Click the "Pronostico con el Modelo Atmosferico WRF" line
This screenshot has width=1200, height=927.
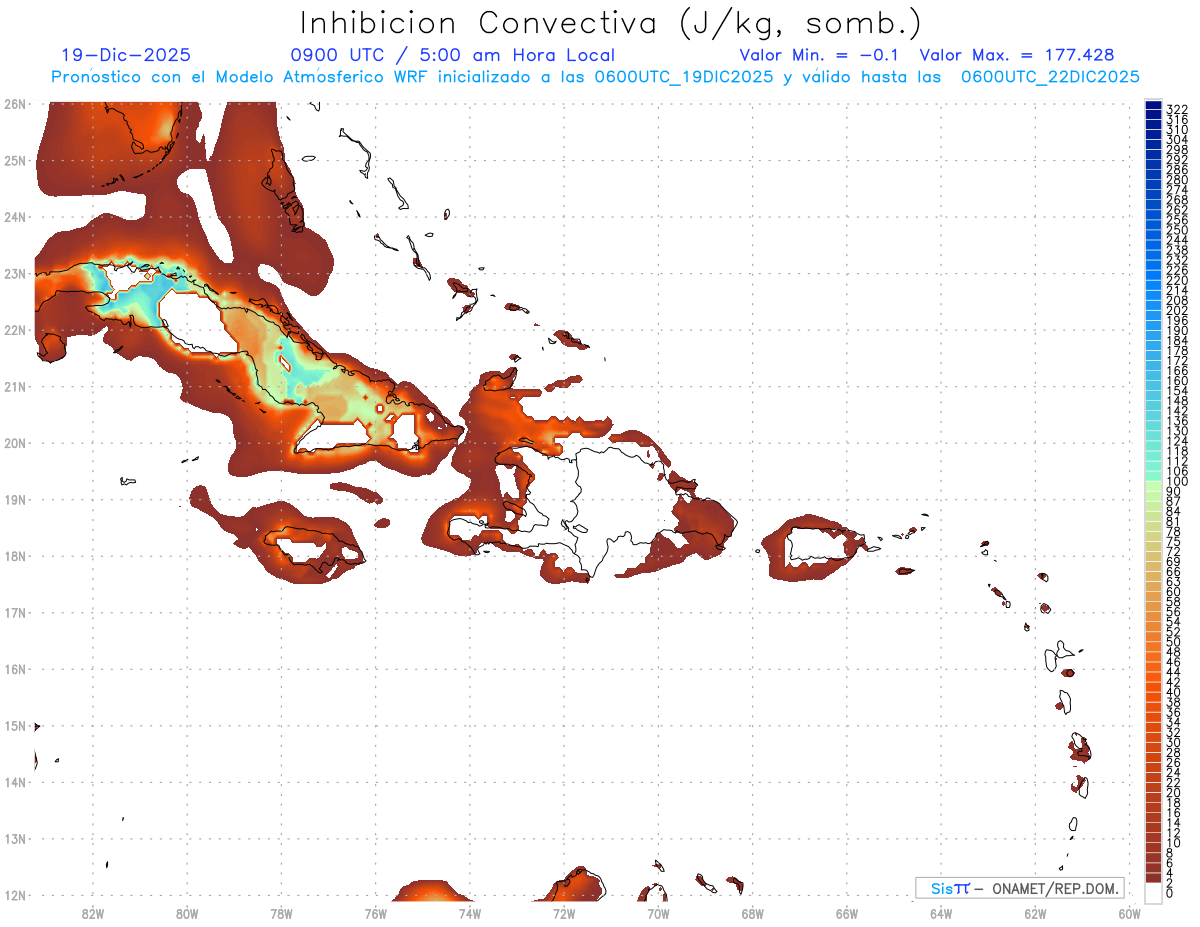(x=596, y=77)
